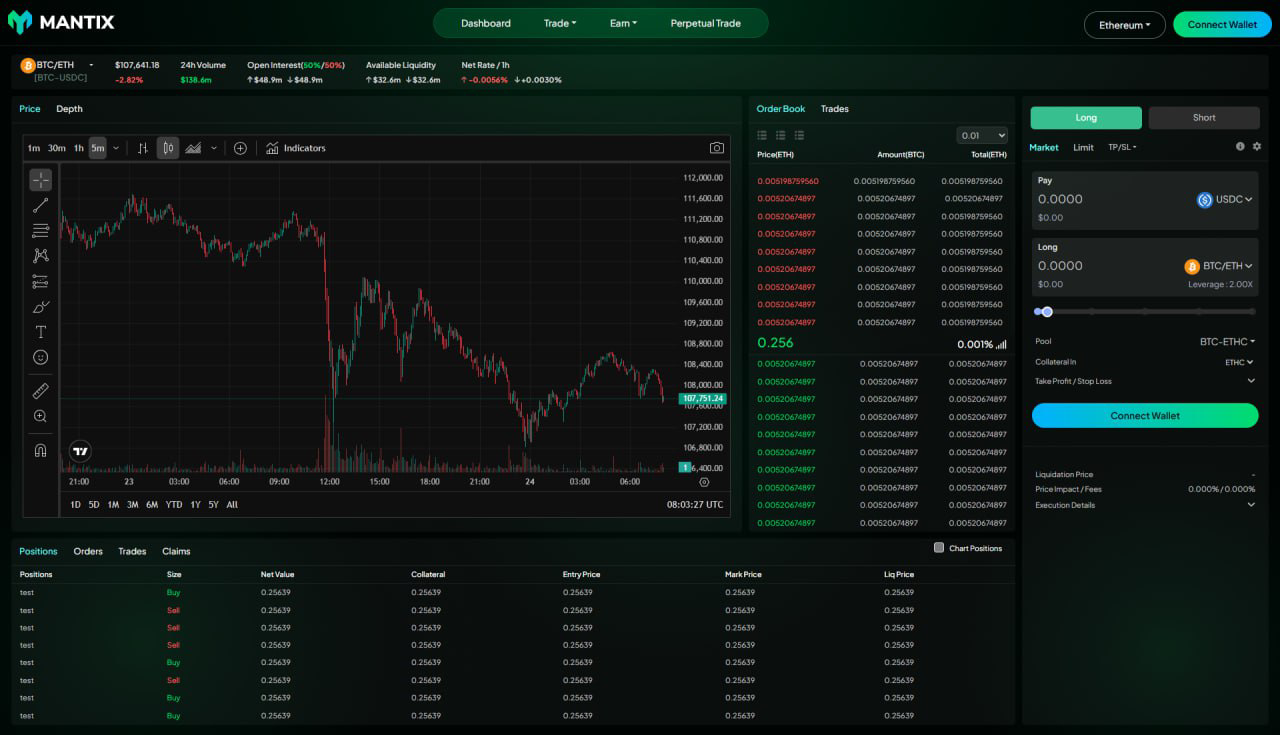The image size is (1280, 735).
Task: Click the Connect Wallet button in header
Action: (1222, 25)
